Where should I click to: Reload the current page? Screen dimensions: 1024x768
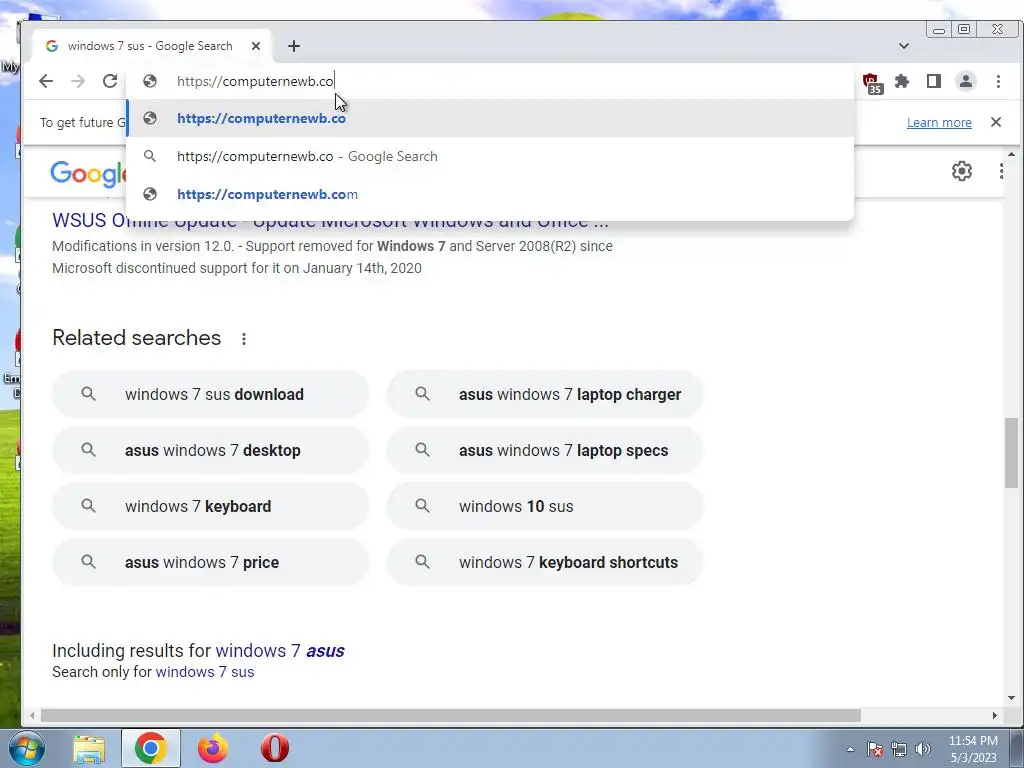[x=110, y=81]
